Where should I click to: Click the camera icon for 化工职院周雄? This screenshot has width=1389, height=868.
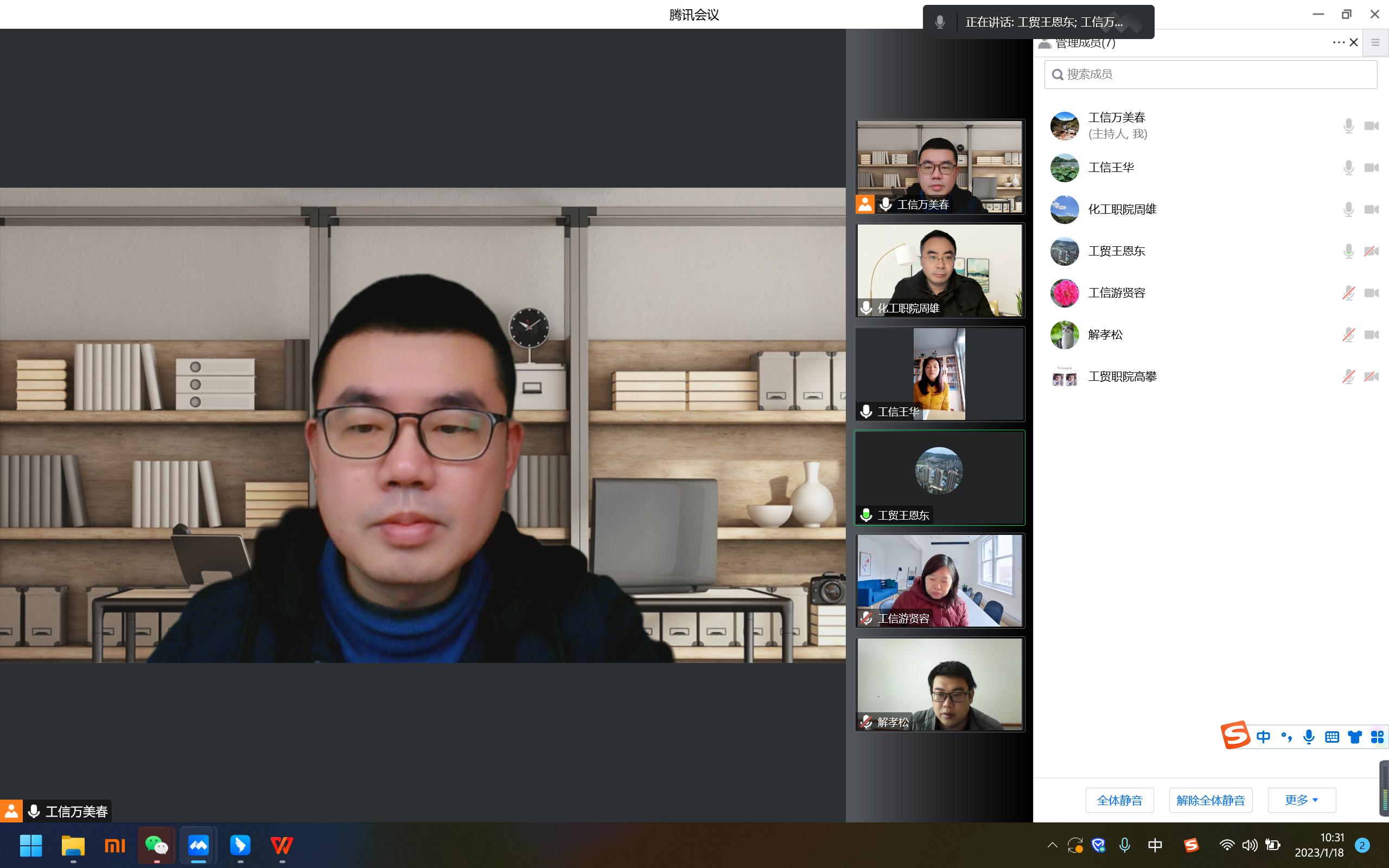click(1372, 209)
